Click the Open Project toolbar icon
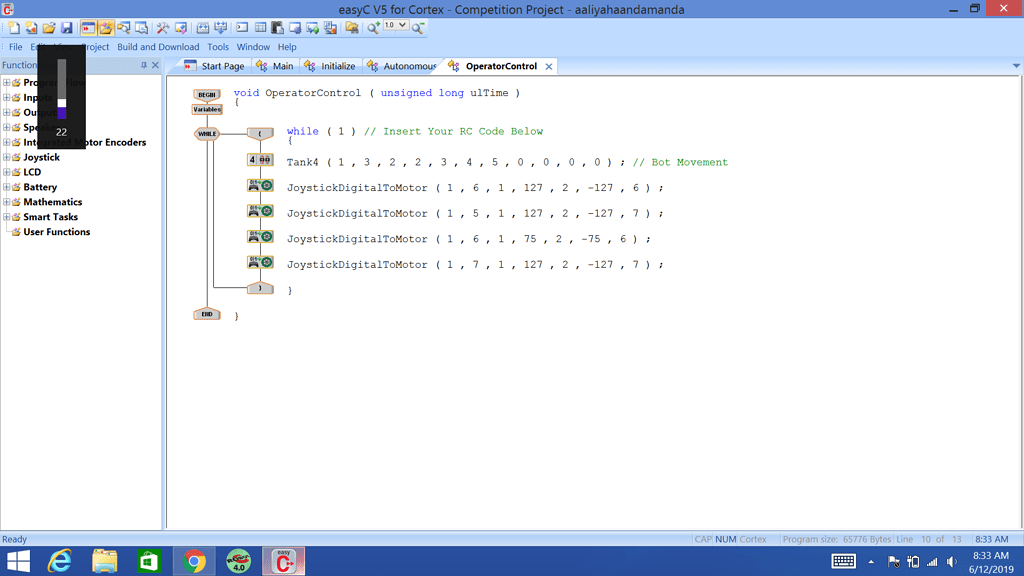The image size is (1024, 576). point(50,27)
